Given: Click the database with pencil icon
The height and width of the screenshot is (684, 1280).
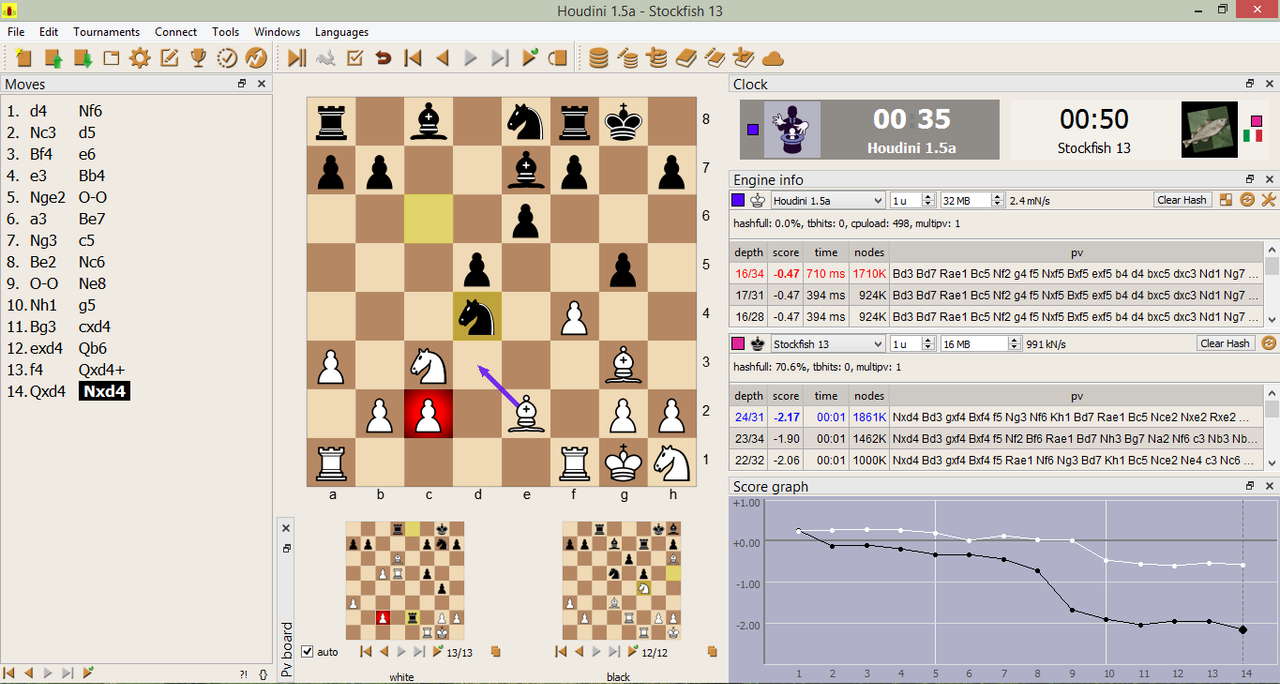Looking at the screenshot, I should click(627, 58).
